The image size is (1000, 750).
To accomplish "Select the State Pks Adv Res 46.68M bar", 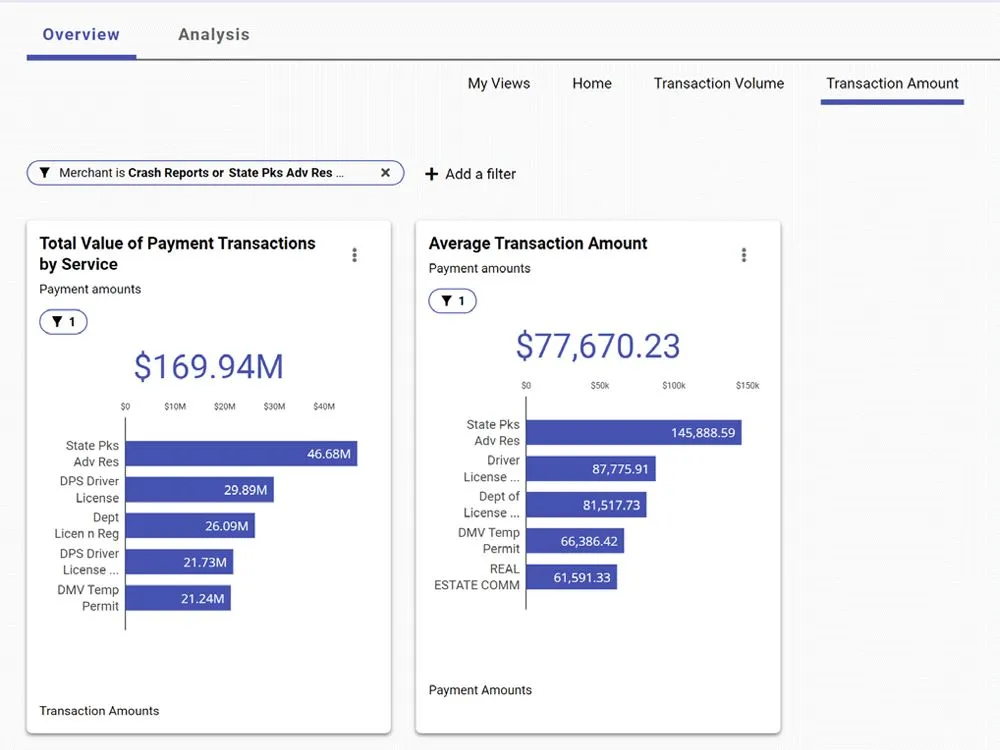I will (x=240, y=453).
